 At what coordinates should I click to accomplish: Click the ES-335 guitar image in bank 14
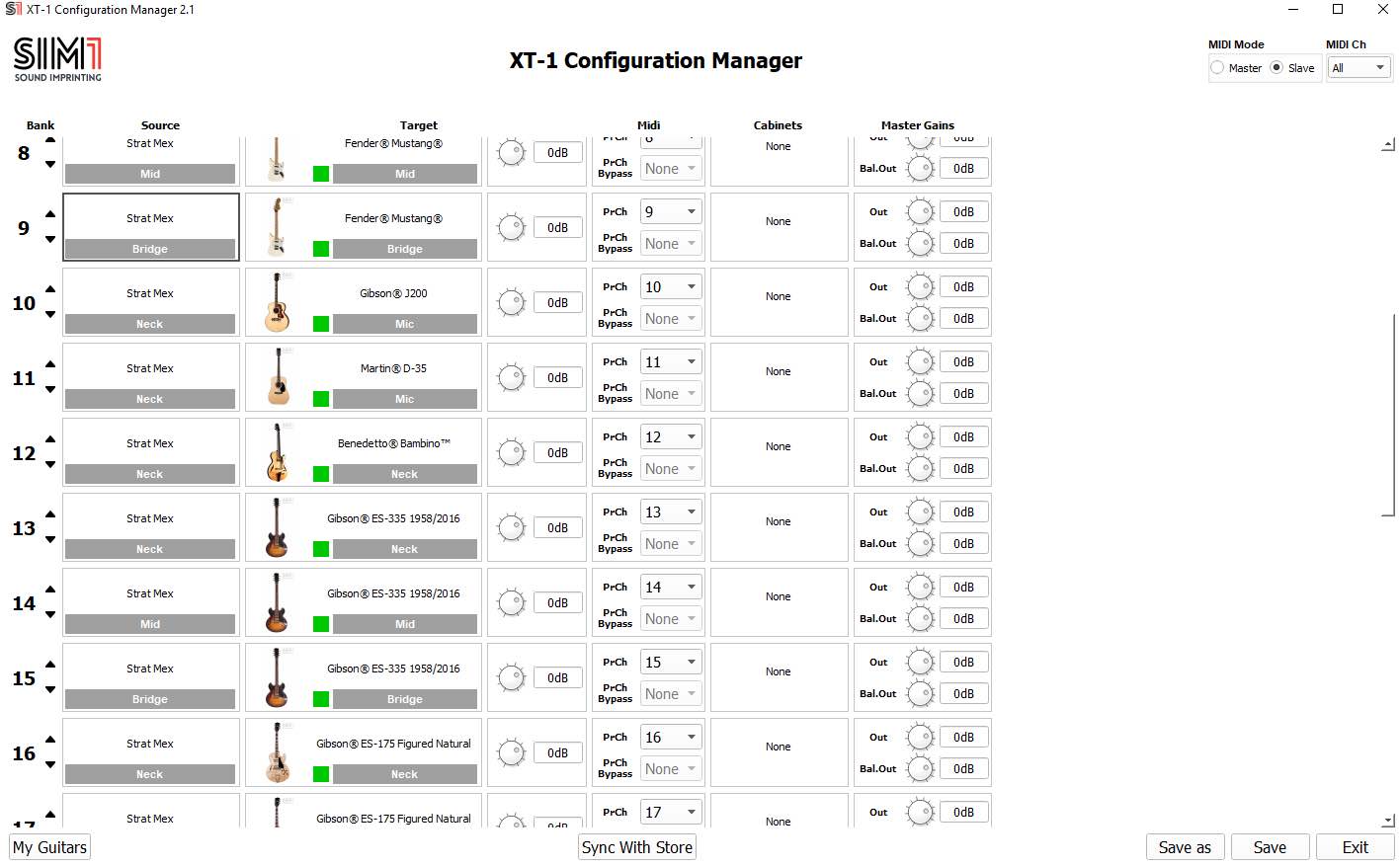(x=278, y=602)
